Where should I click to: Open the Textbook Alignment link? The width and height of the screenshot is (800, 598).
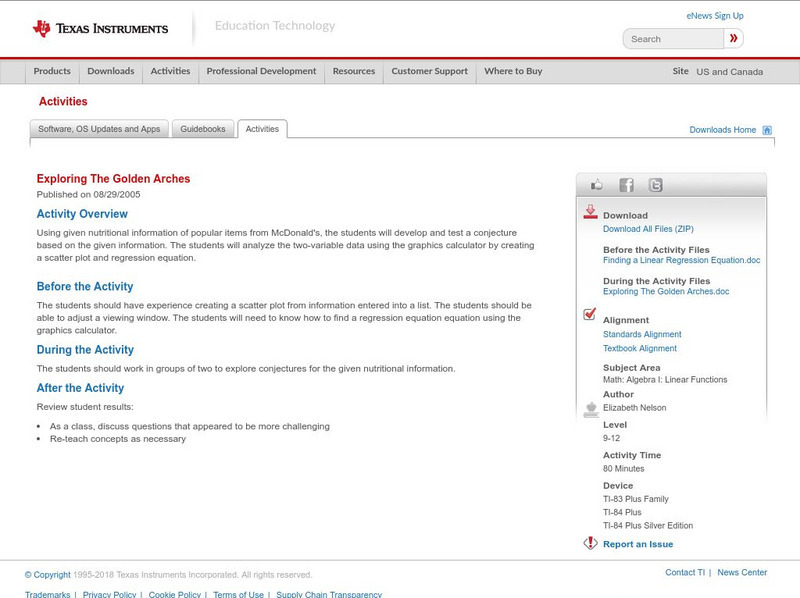coord(640,348)
